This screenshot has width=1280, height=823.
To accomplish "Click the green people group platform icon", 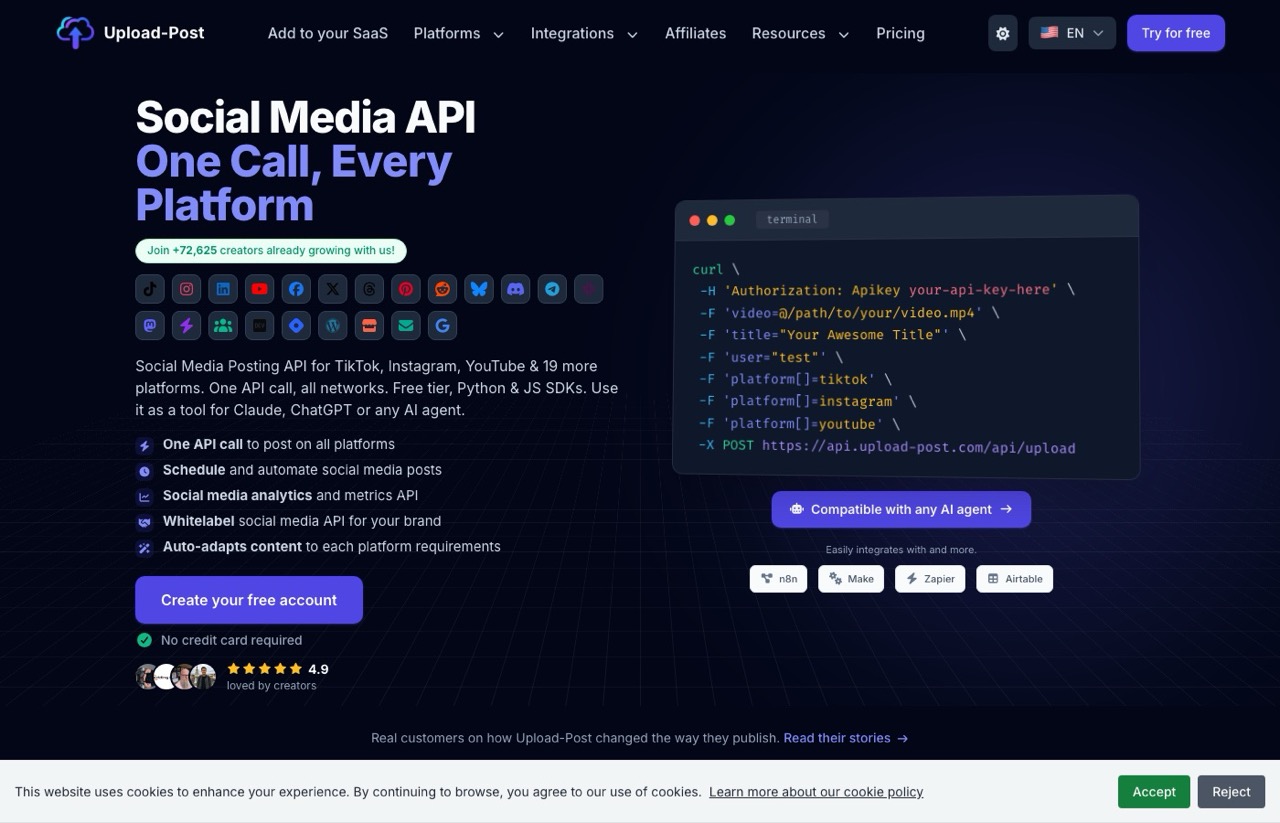I will coord(223,325).
